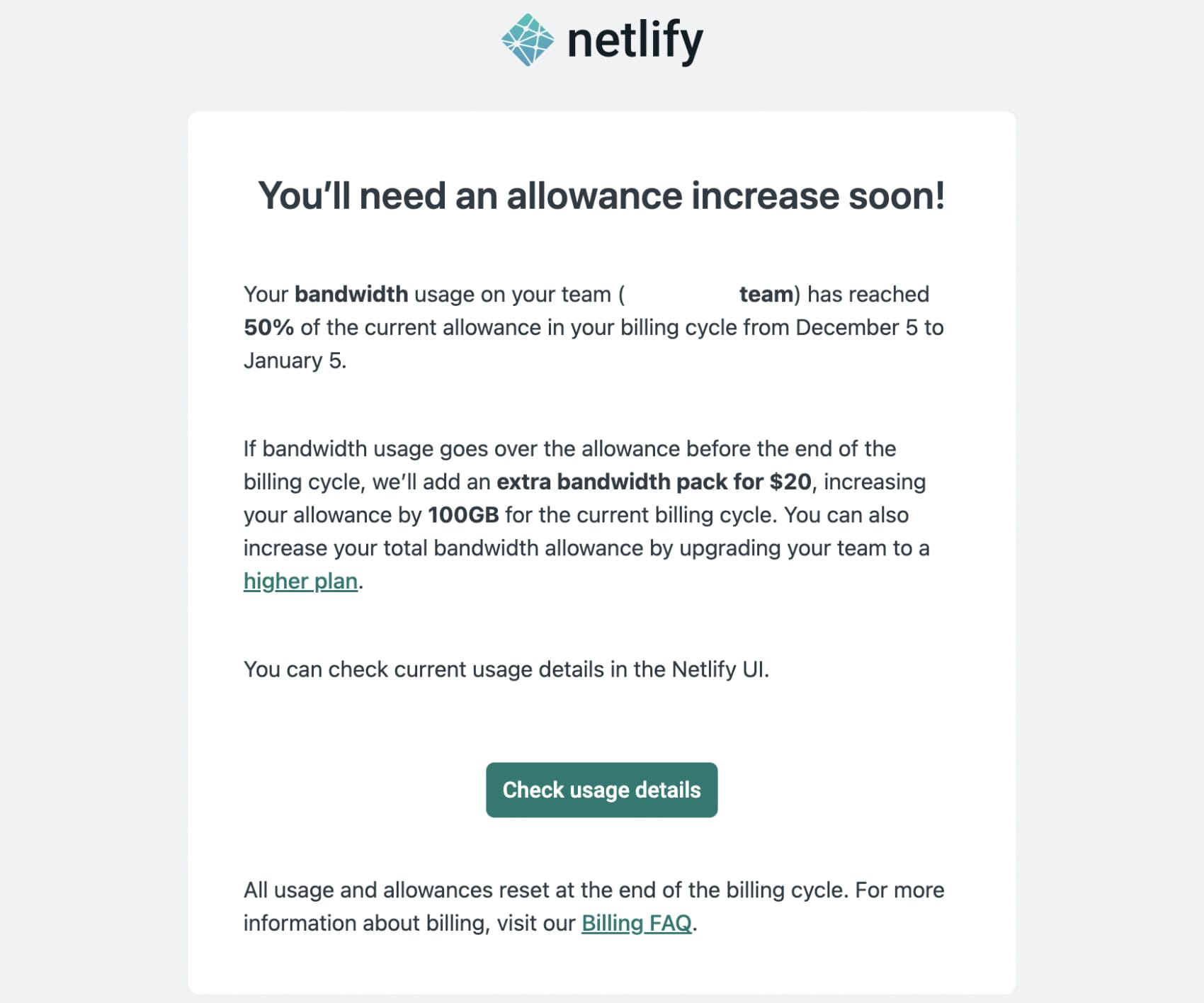Click the netlify wordmark text
The width and height of the screenshot is (1204, 1003).
point(635,41)
